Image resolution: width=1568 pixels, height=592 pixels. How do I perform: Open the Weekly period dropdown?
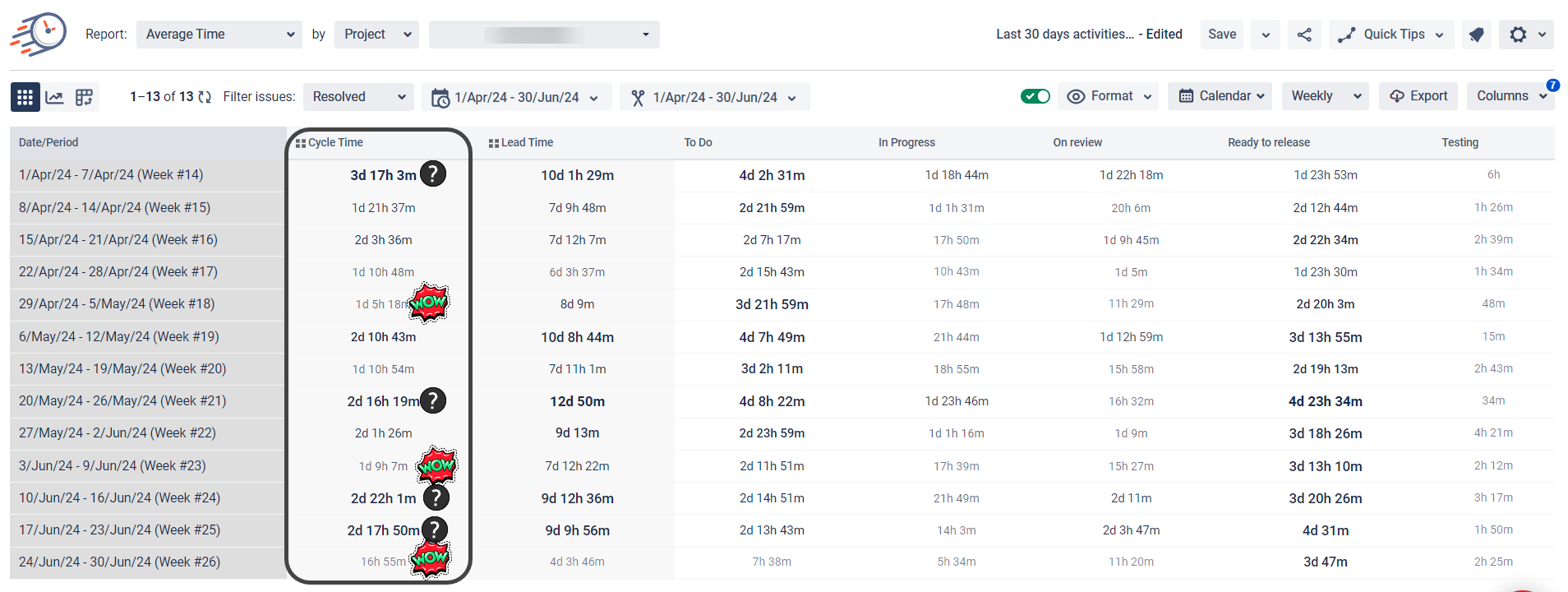point(1325,96)
